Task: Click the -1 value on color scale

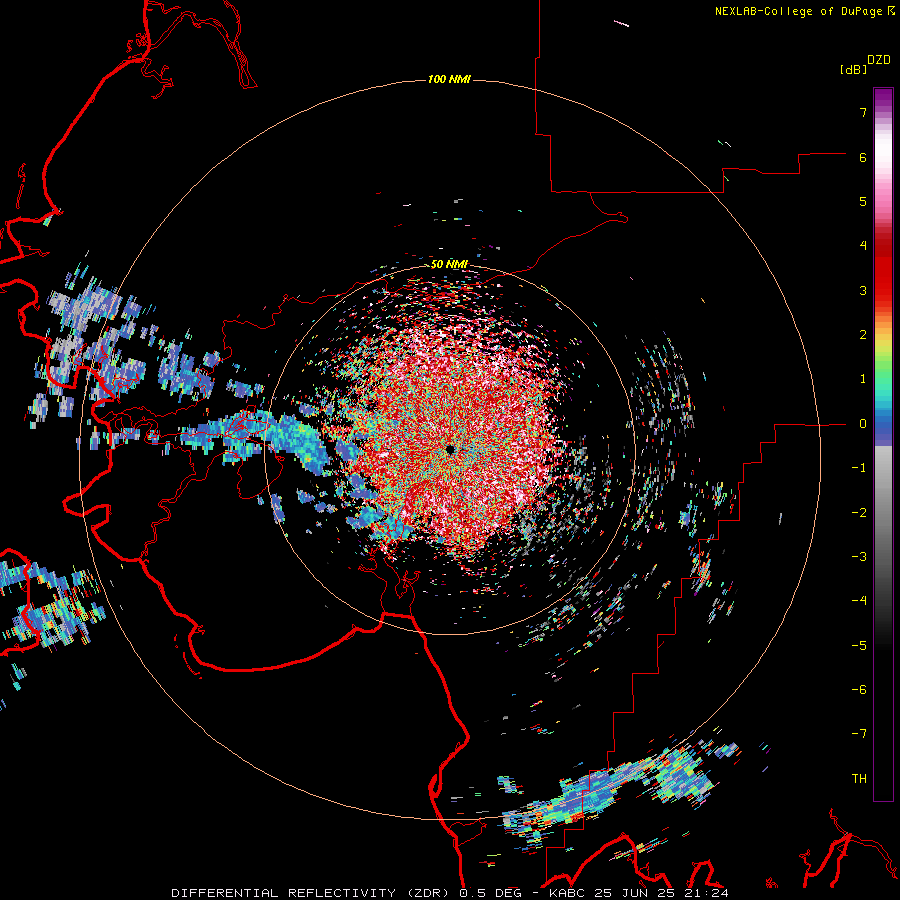Action: pyautogui.click(x=859, y=468)
